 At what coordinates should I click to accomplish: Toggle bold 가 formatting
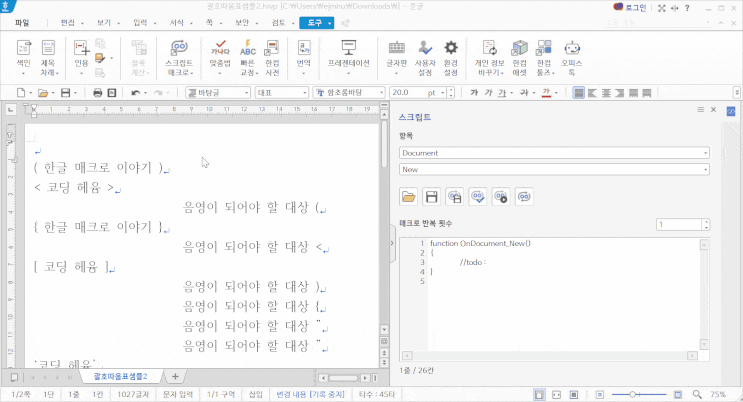[474, 92]
